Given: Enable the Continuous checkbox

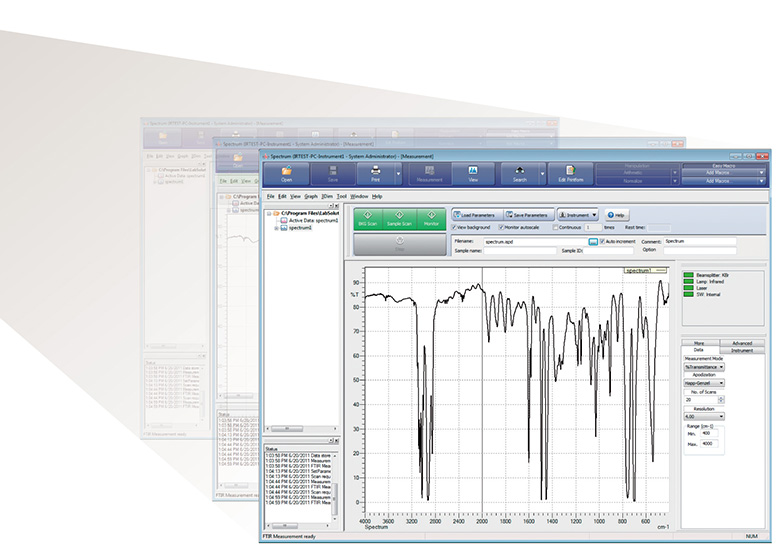Looking at the screenshot, I should [x=551, y=228].
